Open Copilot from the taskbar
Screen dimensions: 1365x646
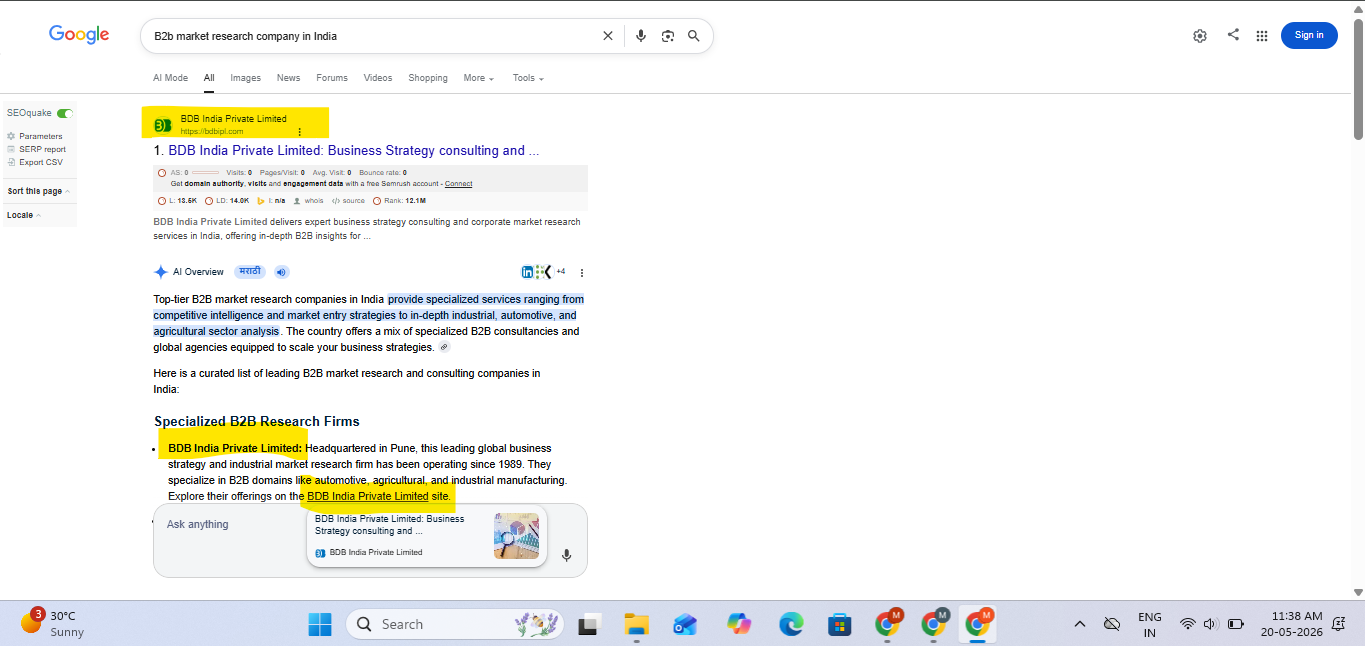tap(739, 624)
